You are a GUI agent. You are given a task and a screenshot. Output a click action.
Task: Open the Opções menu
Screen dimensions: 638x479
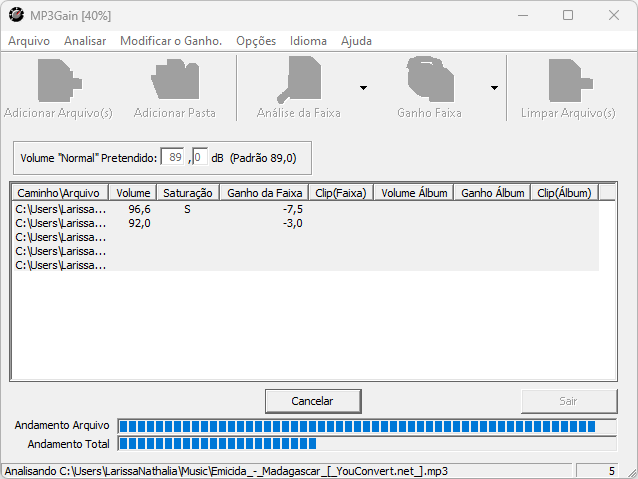pyautogui.click(x=256, y=41)
